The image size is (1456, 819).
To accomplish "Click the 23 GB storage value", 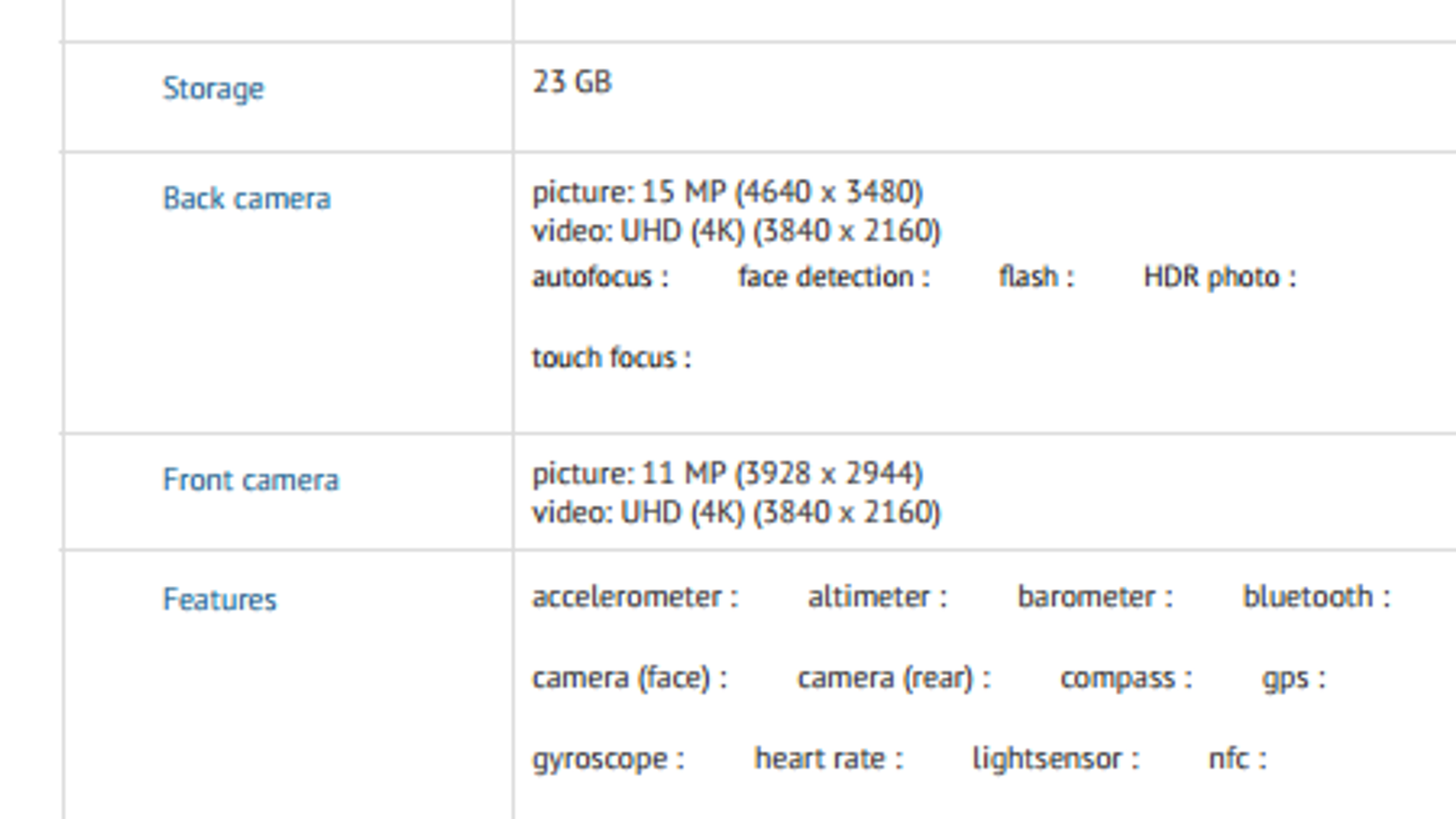I will click(x=571, y=82).
